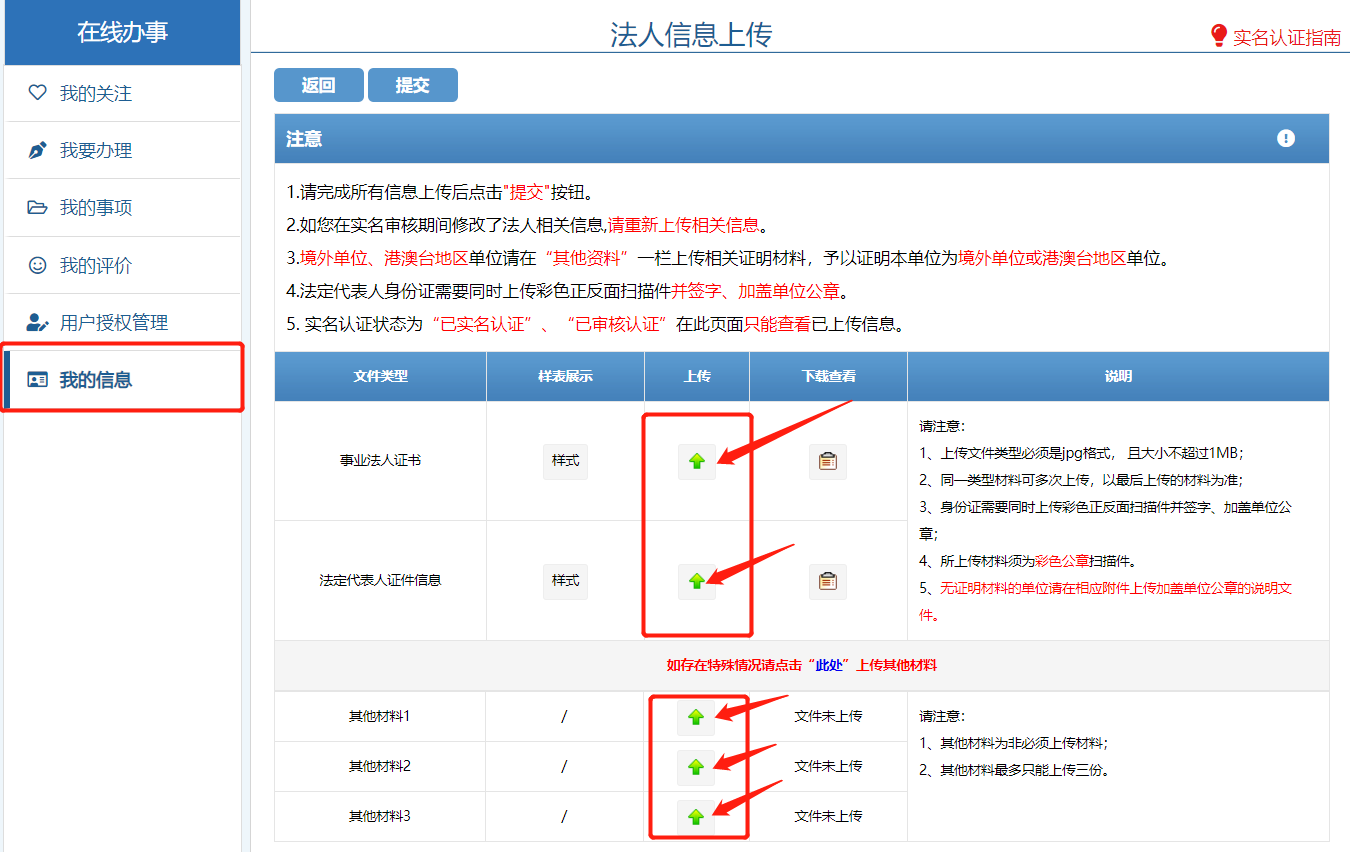The height and width of the screenshot is (852, 1350).
Task: Upload a file for 其他材料1
Action: [697, 717]
